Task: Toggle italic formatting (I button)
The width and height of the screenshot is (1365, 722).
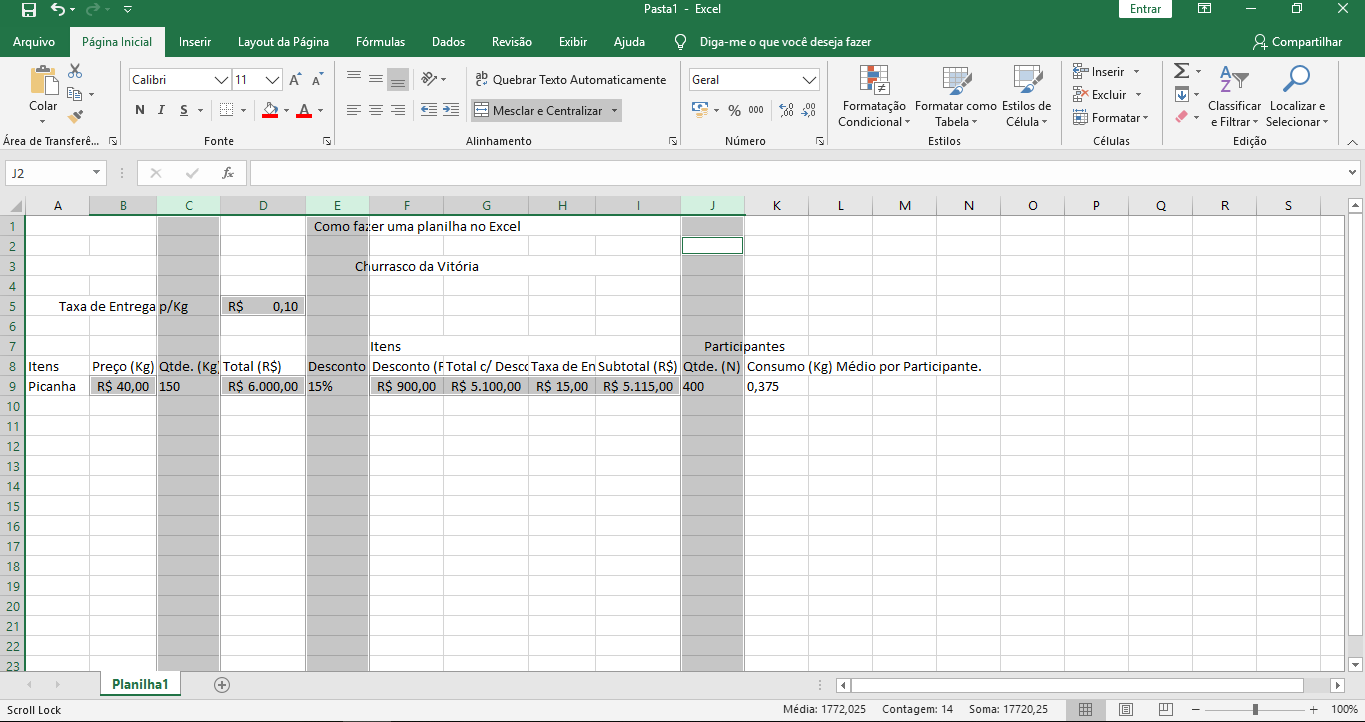Action: (x=160, y=110)
